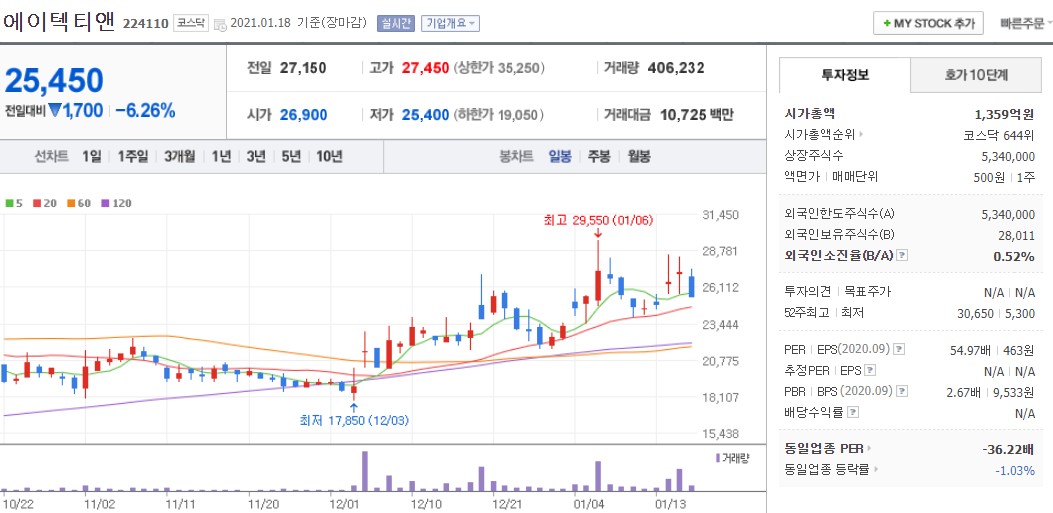The height and width of the screenshot is (513, 1053).
Task: Click the red 20-day moving average legend
Action: [44, 203]
